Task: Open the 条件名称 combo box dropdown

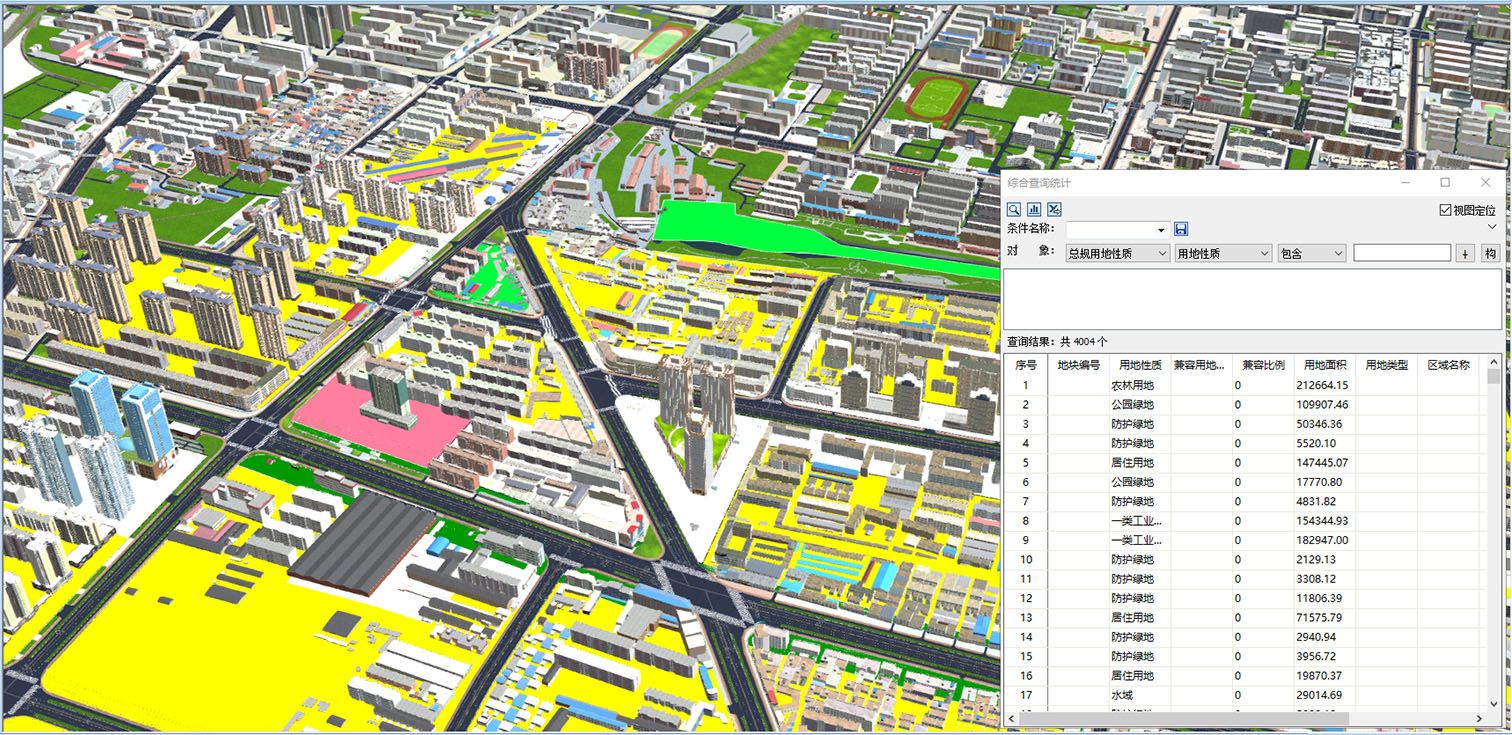Action: [1161, 230]
